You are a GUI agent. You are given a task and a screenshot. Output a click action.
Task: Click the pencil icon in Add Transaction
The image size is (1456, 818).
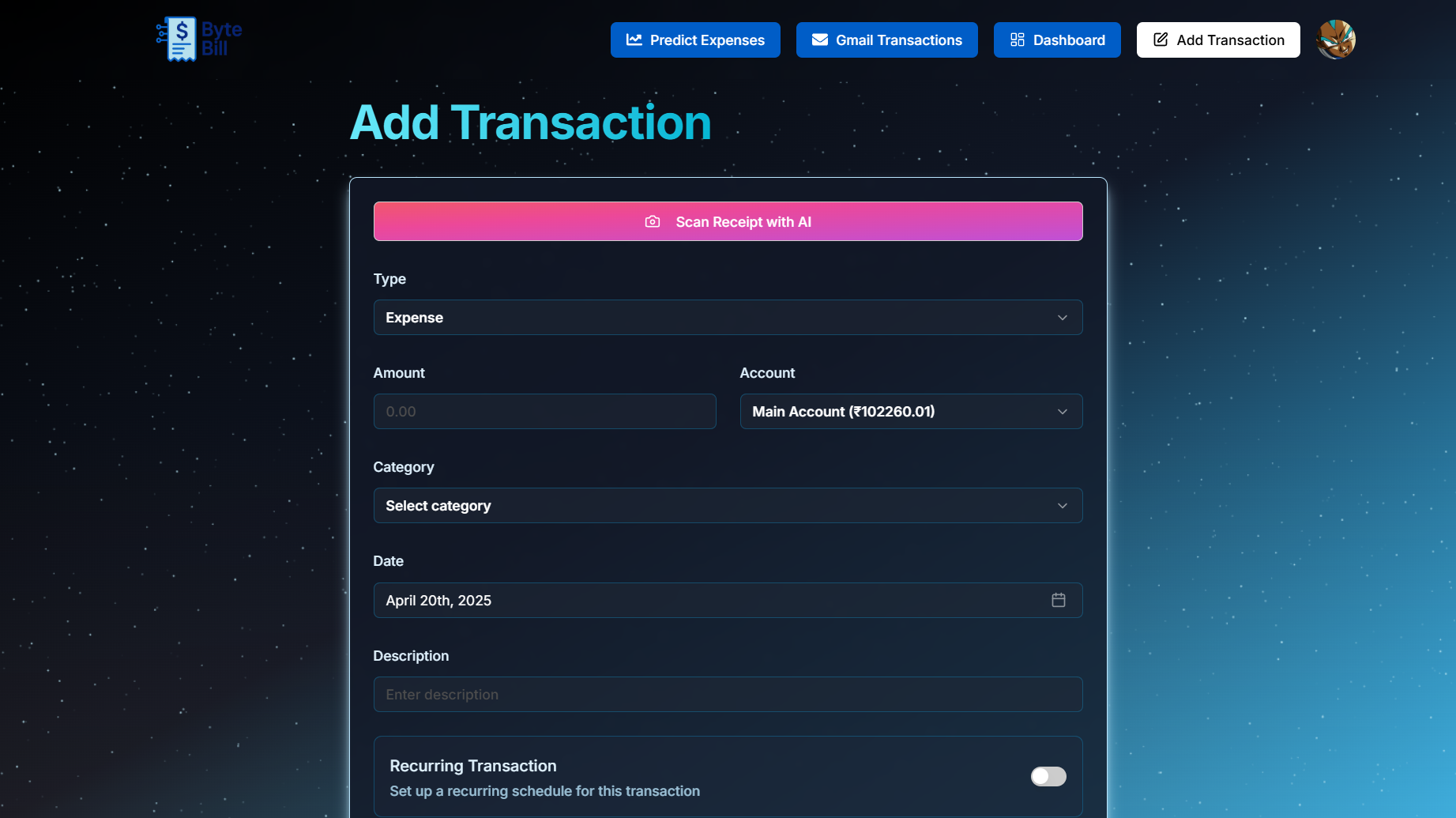1160,40
